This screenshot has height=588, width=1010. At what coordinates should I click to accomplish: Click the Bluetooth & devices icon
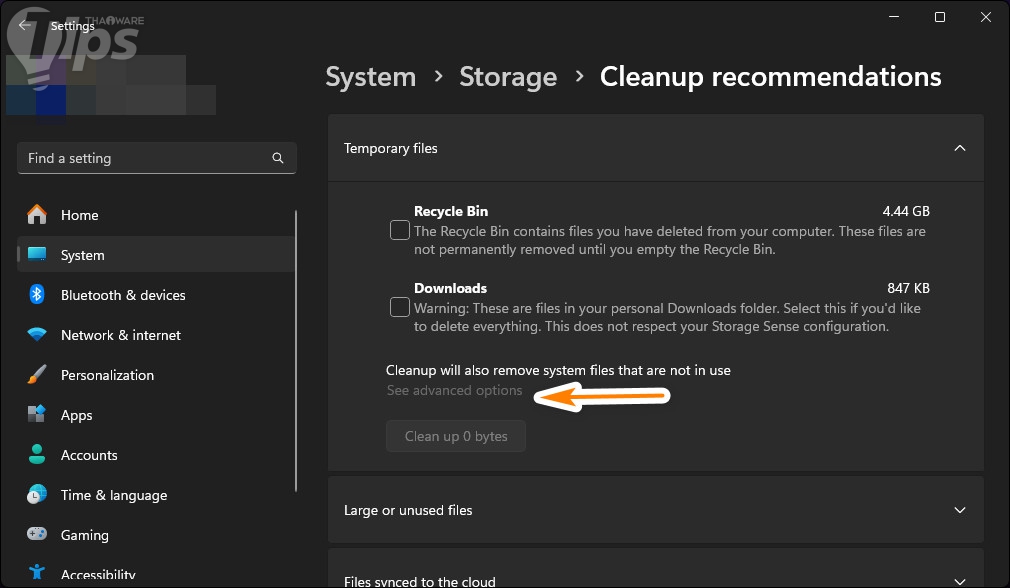pyautogui.click(x=37, y=295)
